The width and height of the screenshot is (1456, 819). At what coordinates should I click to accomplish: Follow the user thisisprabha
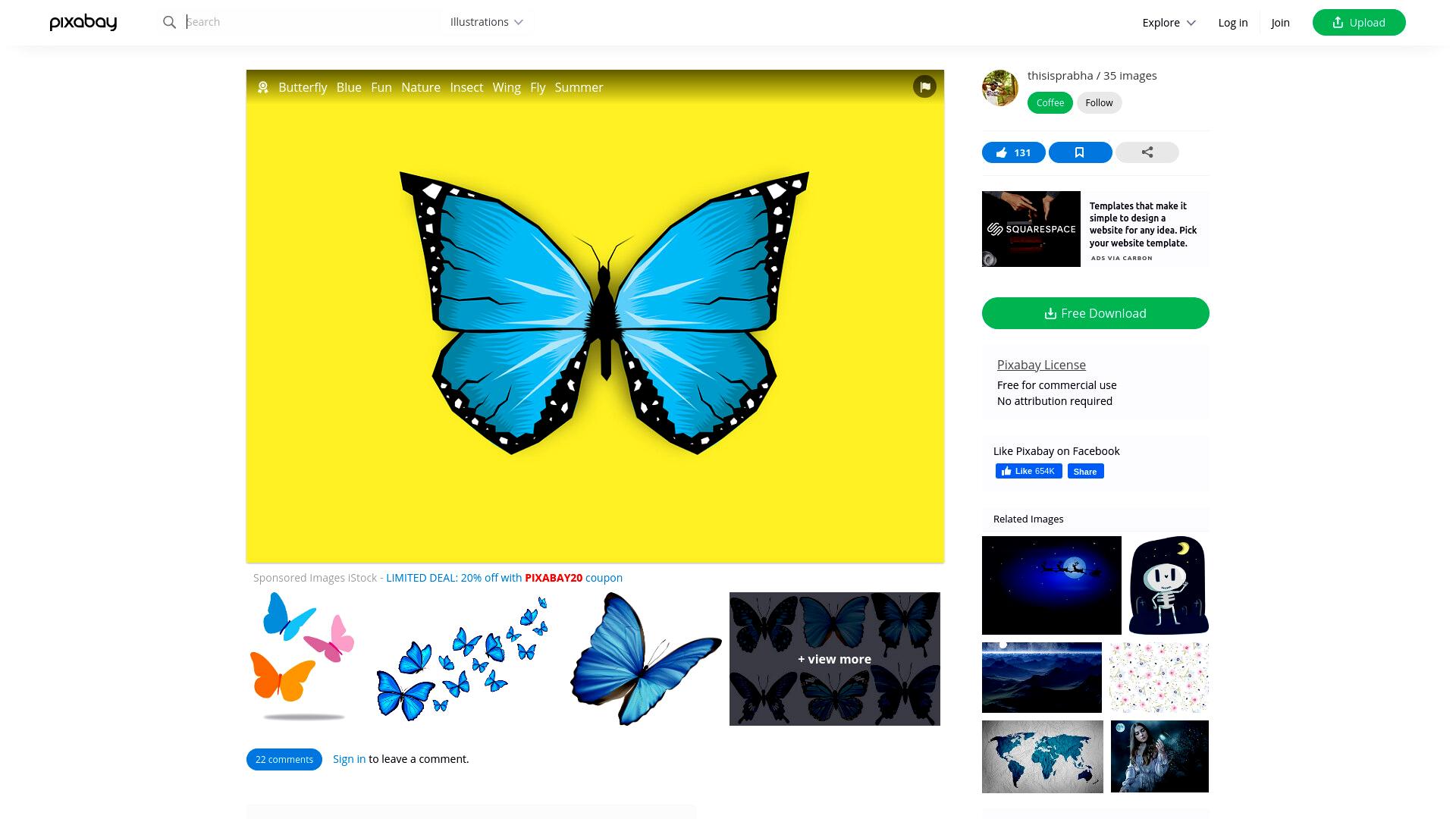click(1099, 103)
